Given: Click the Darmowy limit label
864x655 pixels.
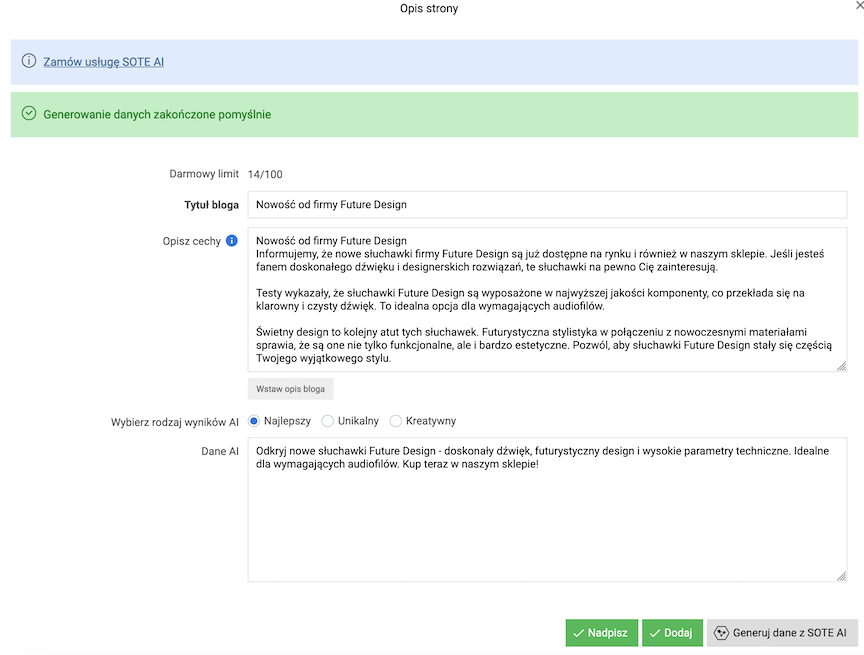Looking at the screenshot, I should 204,174.
